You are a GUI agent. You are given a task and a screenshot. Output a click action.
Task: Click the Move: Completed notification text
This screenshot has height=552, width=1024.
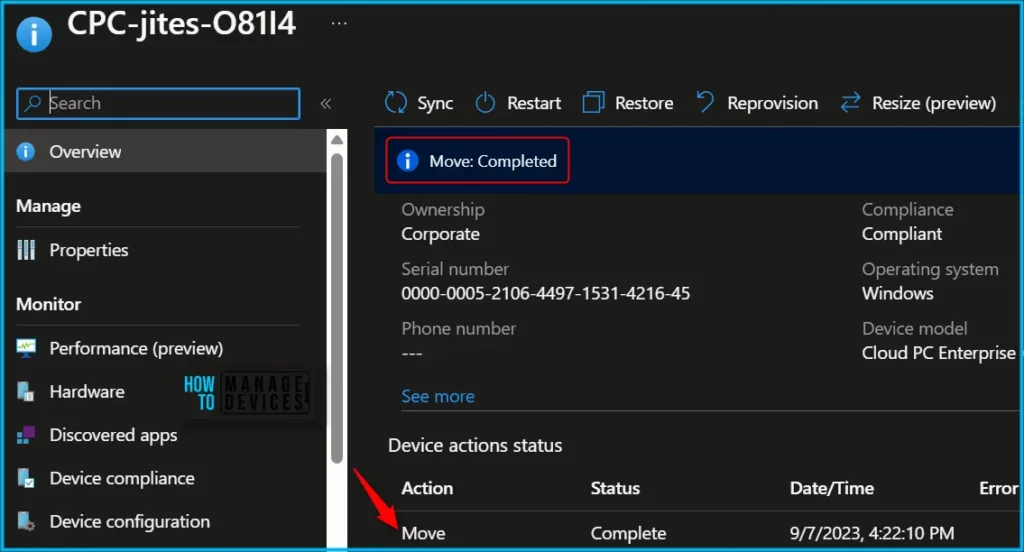point(493,161)
